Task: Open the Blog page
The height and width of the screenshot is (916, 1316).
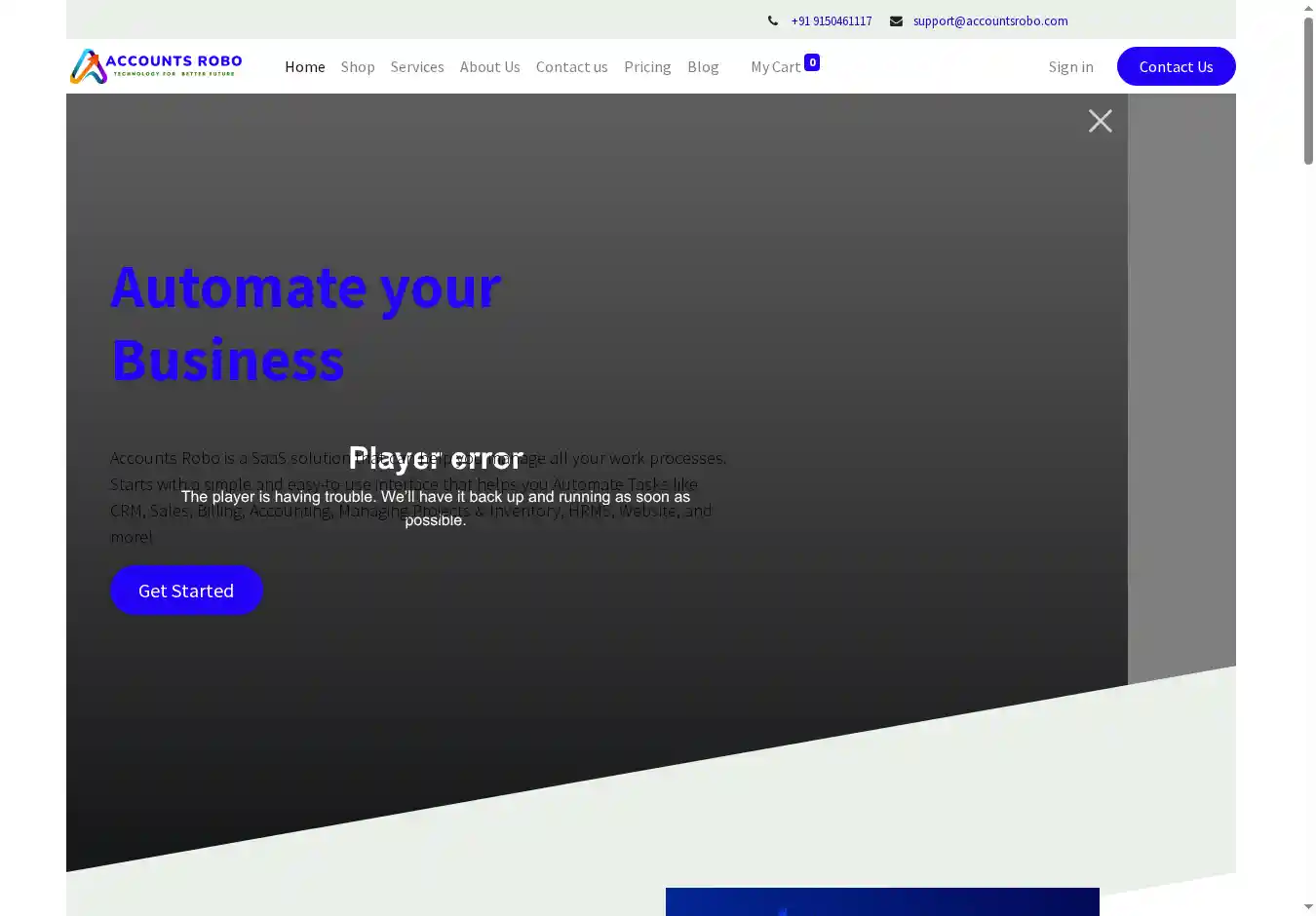Action: point(703,66)
